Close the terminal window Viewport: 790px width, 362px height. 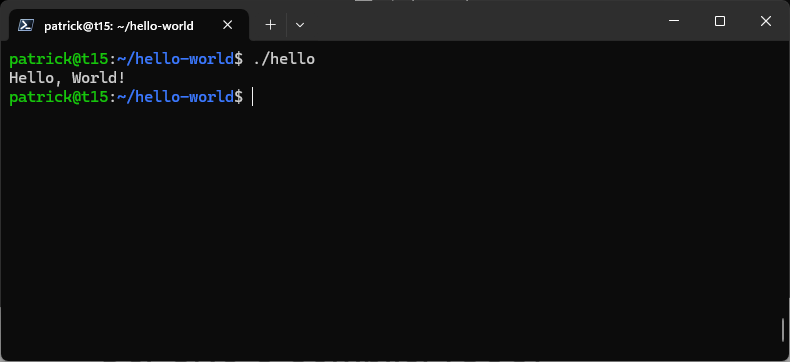pos(766,21)
